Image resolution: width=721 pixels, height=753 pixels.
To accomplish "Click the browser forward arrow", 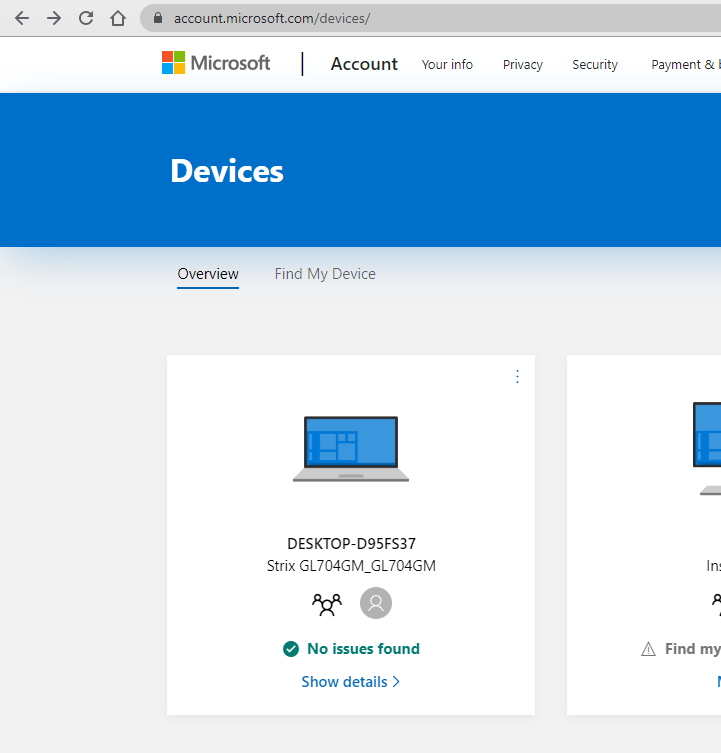I will (x=54, y=18).
